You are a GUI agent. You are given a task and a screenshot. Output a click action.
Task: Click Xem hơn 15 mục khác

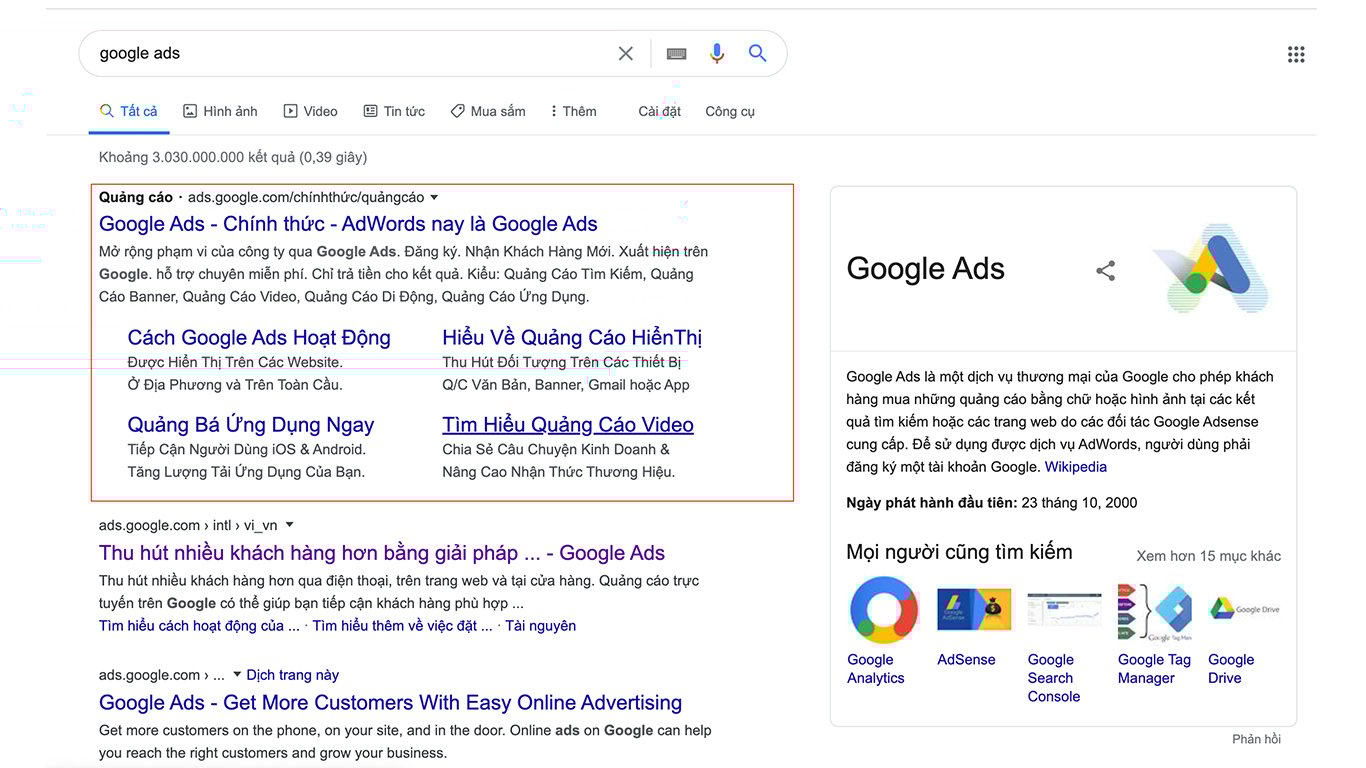pos(1208,556)
